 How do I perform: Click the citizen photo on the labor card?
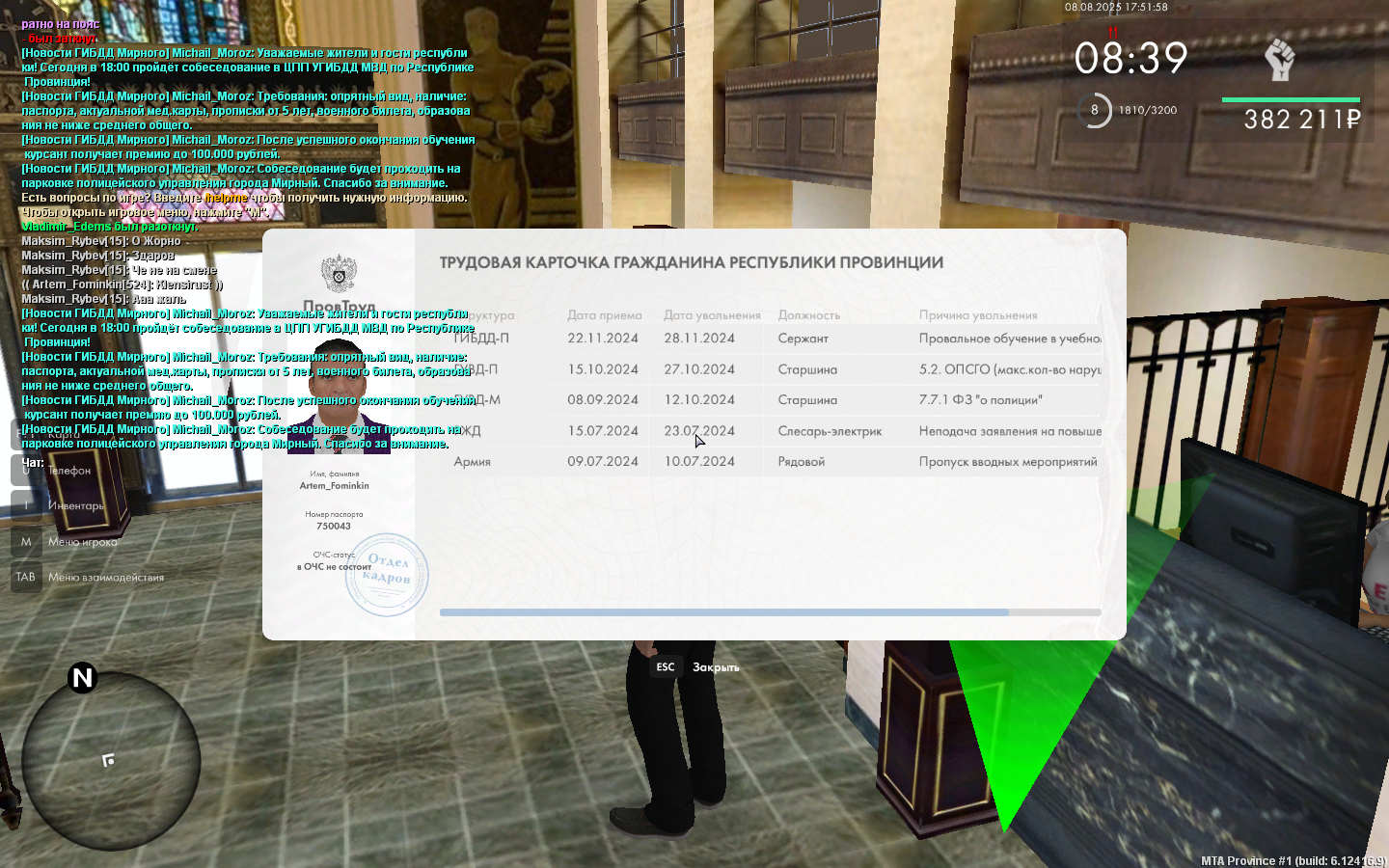pos(339,393)
